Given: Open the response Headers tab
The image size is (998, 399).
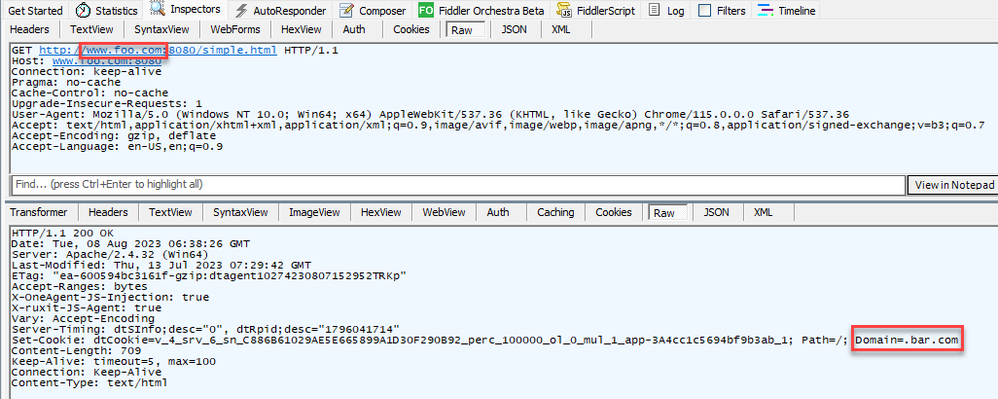Looking at the screenshot, I should (108, 213).
